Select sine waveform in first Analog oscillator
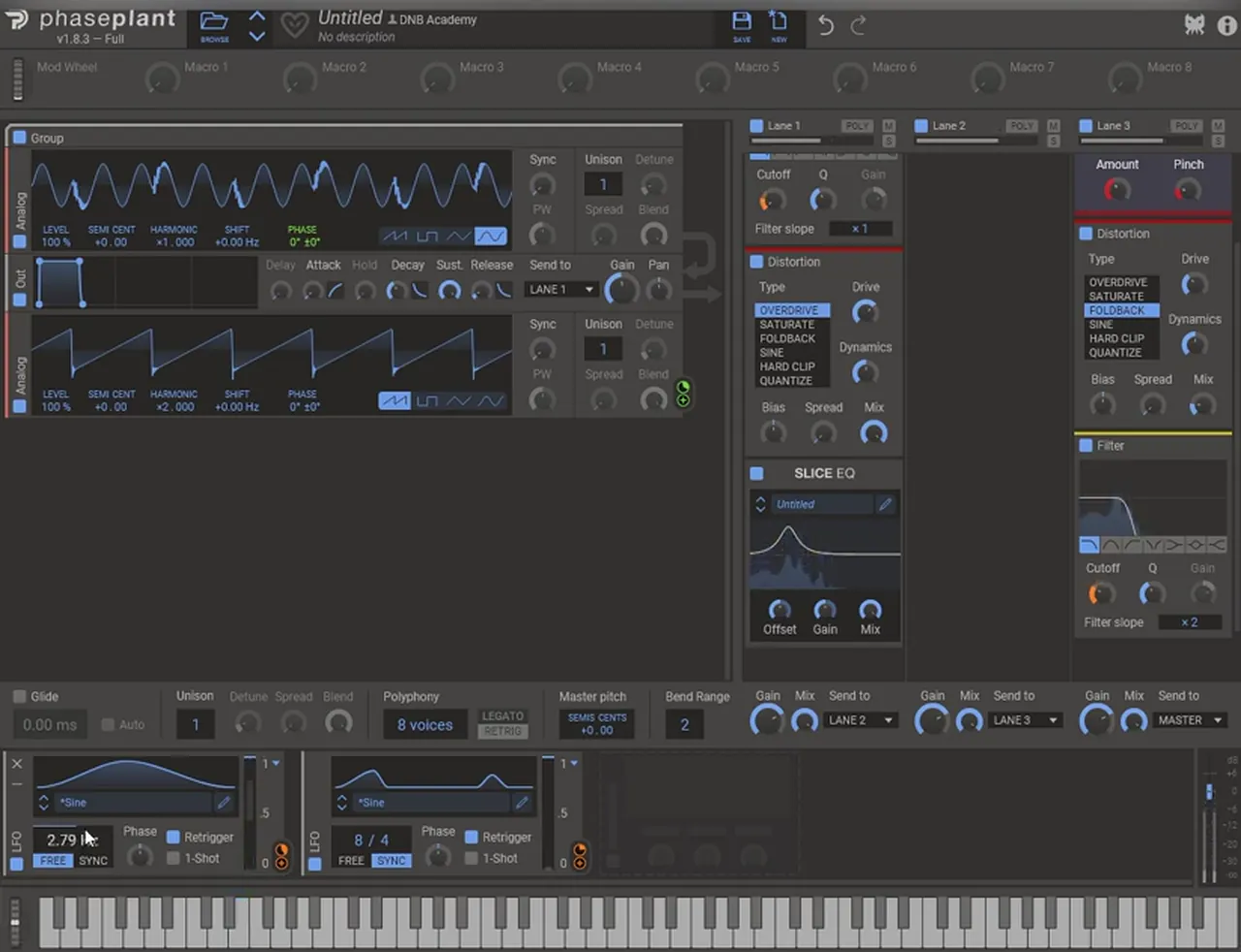 pyautogui.click(x=491, y=236)
